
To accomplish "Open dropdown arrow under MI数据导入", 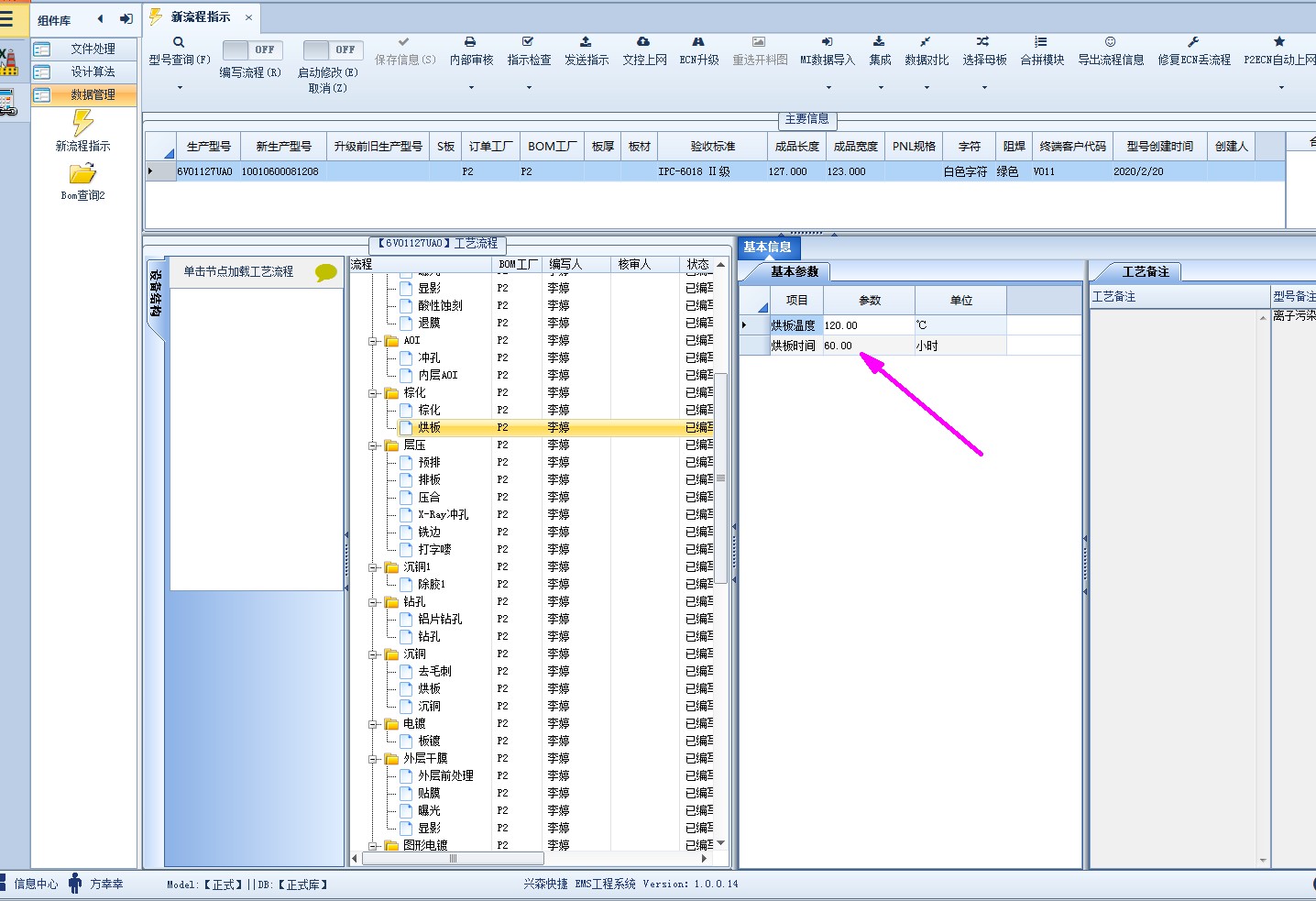I will click(828, 88).
